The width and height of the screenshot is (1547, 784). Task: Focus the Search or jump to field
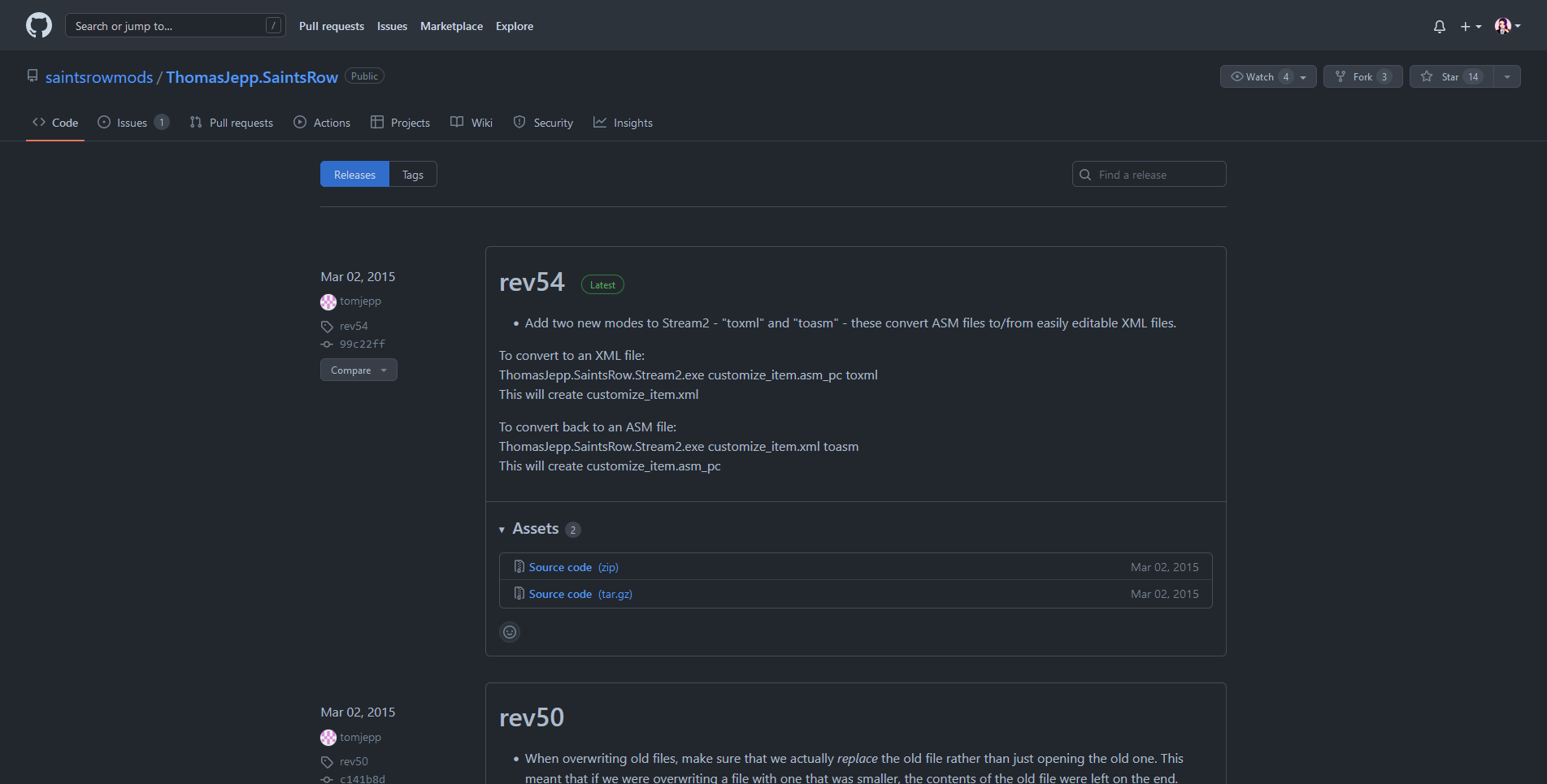click(175, 26)
